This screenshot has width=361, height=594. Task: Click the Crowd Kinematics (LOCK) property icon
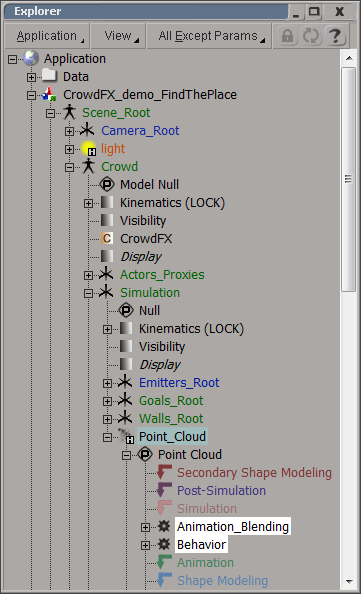click(107, 202)
